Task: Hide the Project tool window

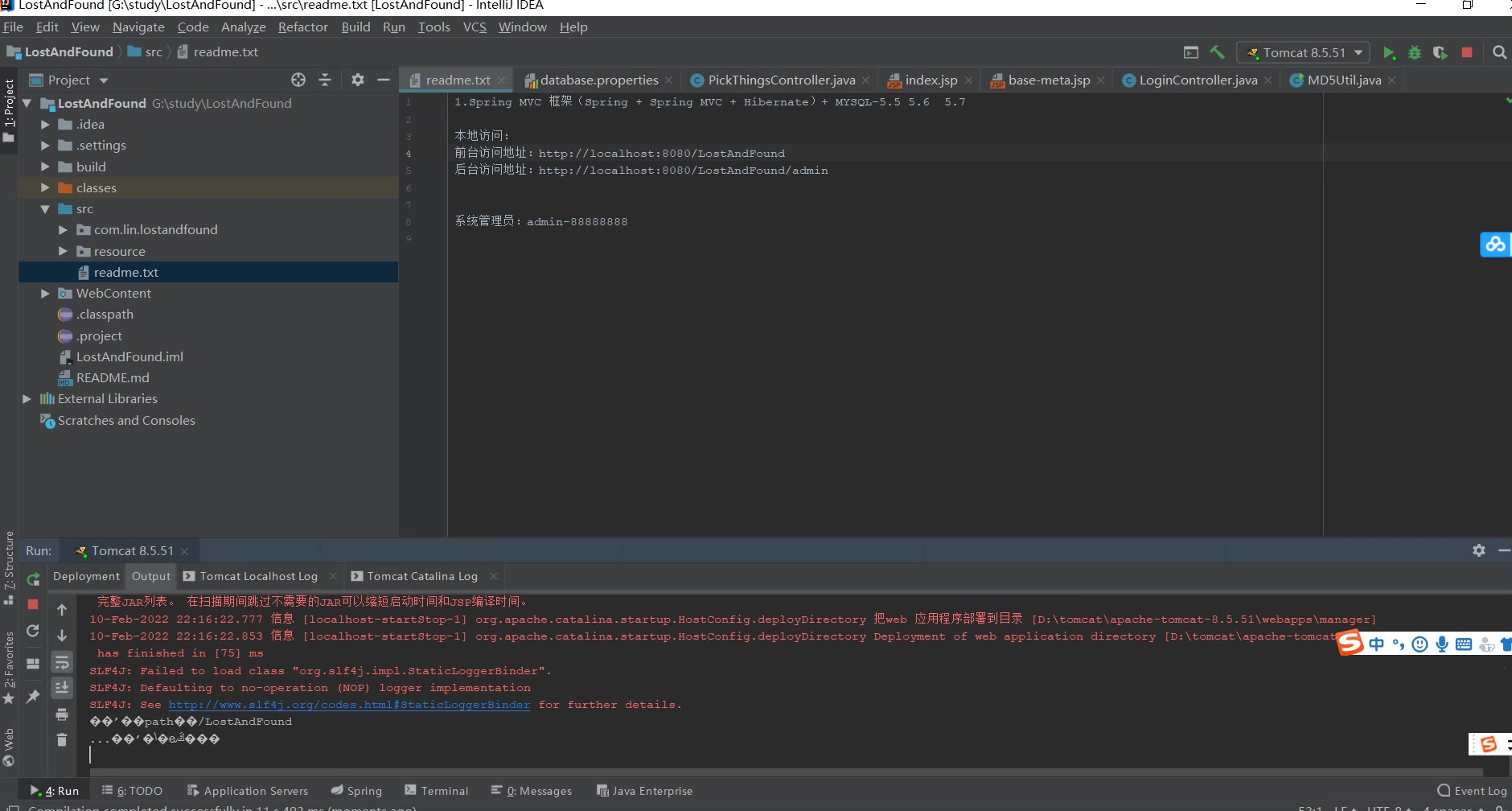Action: pos(384,80)
